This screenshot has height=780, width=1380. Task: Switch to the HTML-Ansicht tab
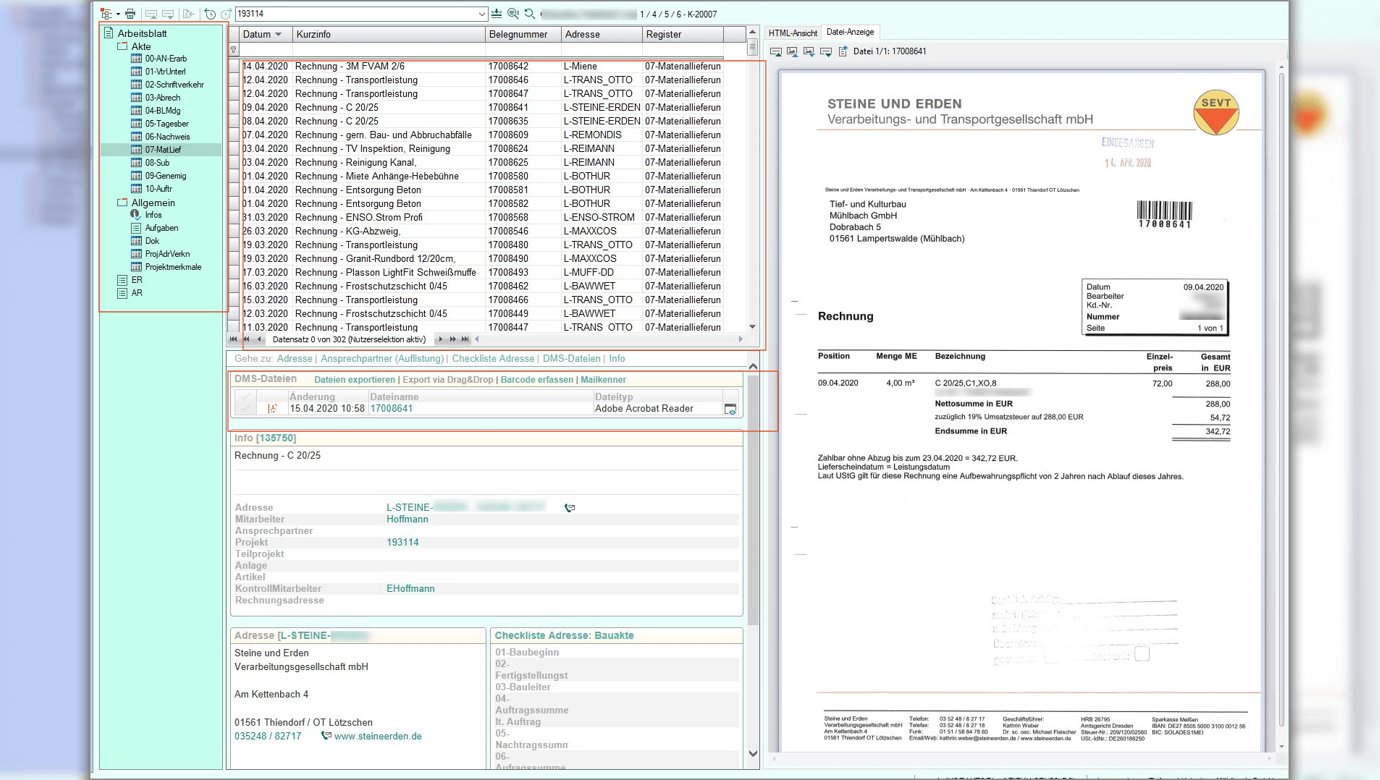pyautogui.click(x=792, y=33)
